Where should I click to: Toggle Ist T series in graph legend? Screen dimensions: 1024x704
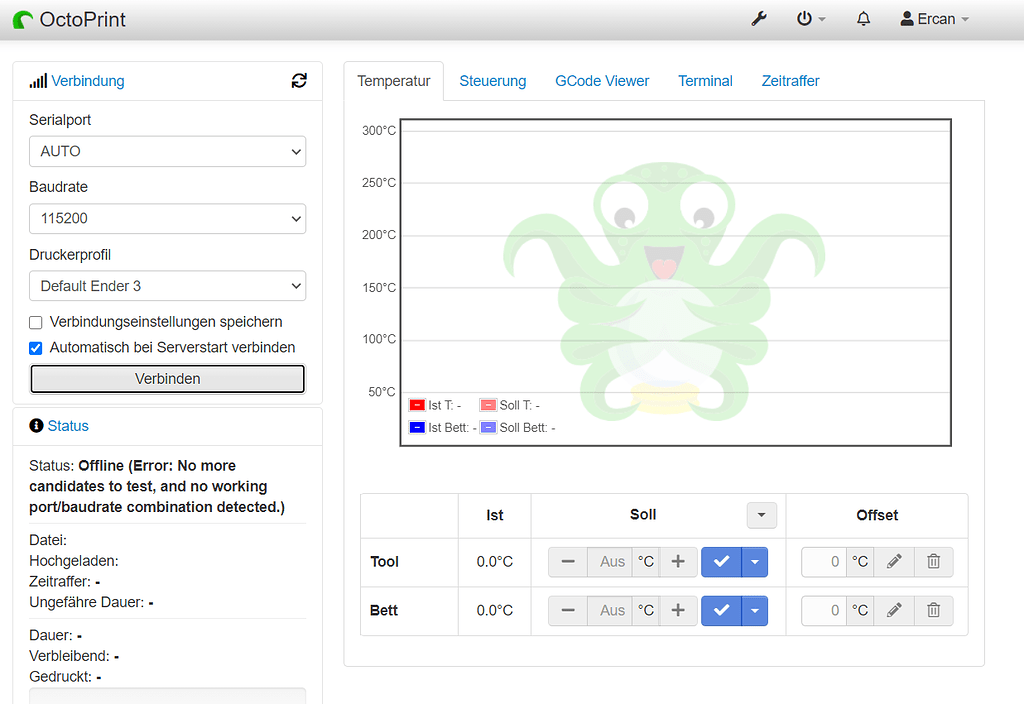[417, 405]
